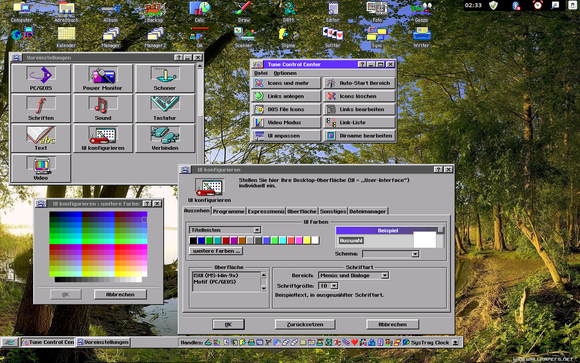The height and width of the screenshot is (363, 580).
Task: Launch the Backup desktop icon
Action: 155,12
